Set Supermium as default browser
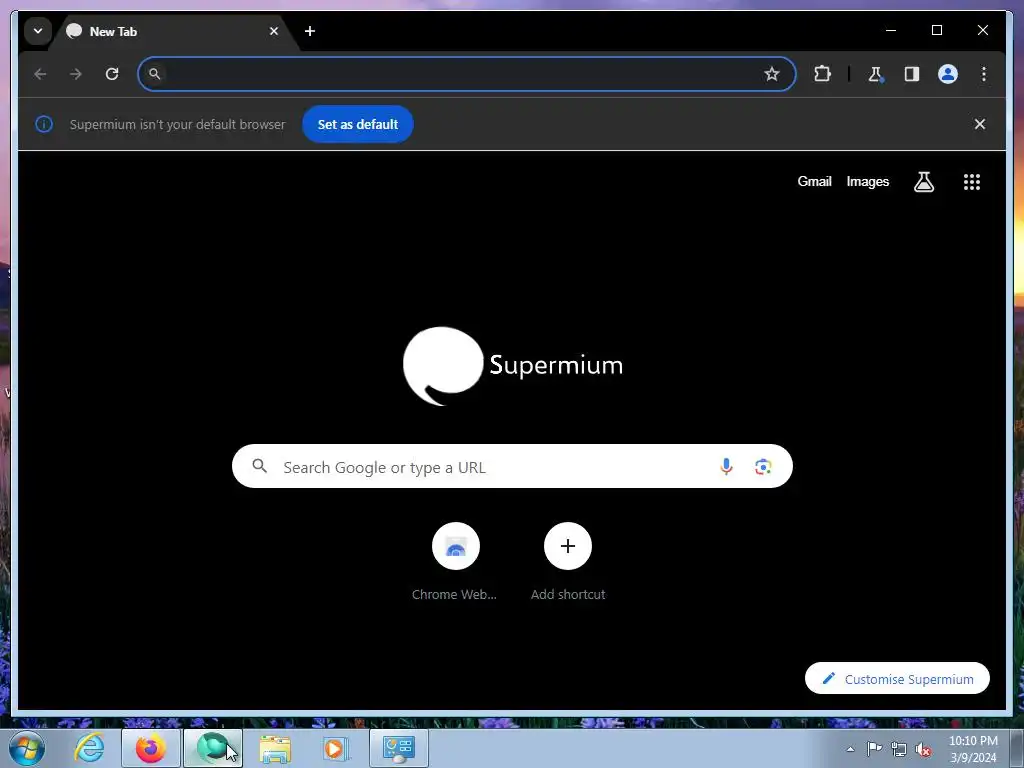Viewport: 1024px width, 768px height. (358, 124)
